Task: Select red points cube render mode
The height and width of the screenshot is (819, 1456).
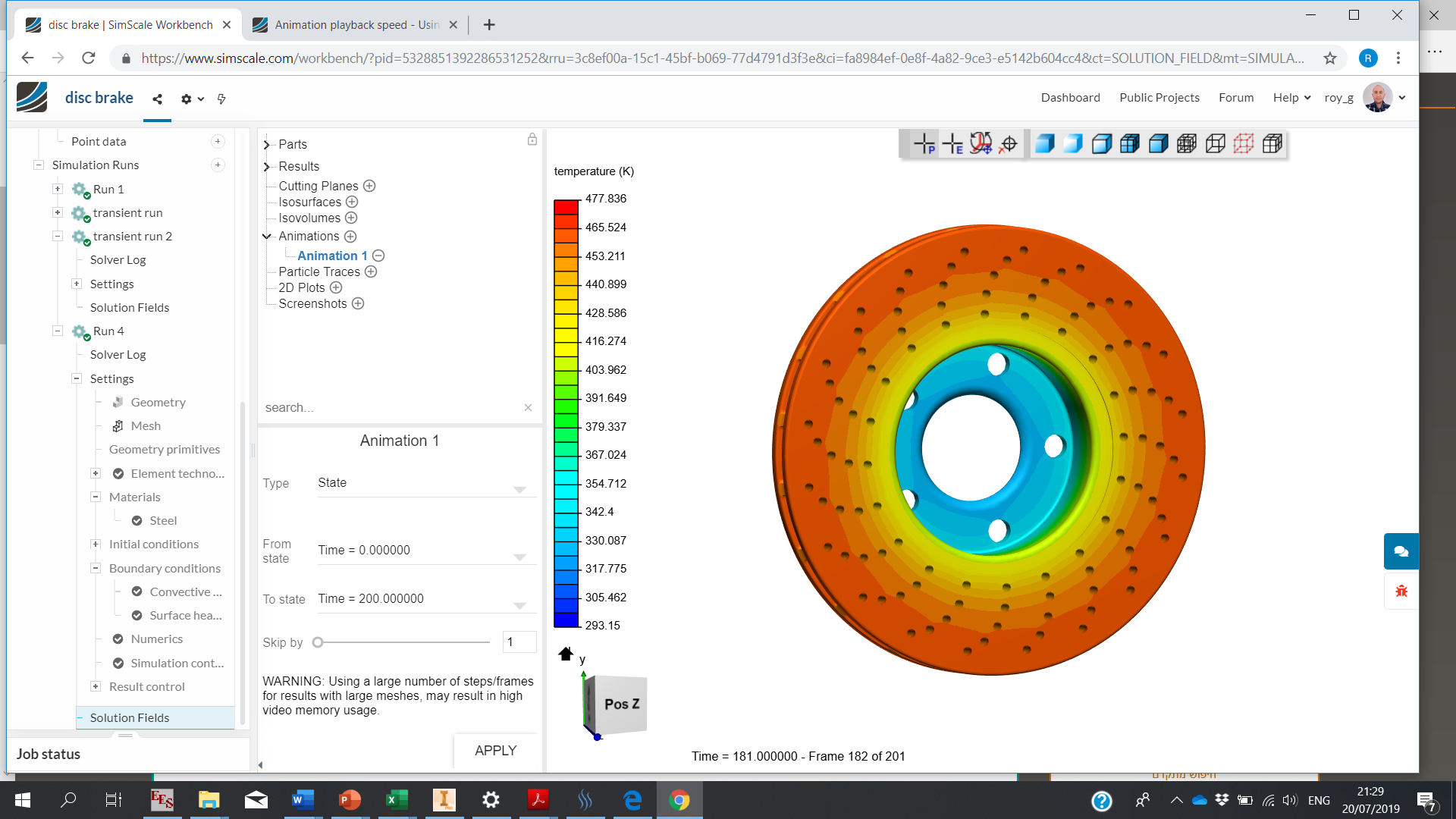Action: click(x=1244, y=144)
